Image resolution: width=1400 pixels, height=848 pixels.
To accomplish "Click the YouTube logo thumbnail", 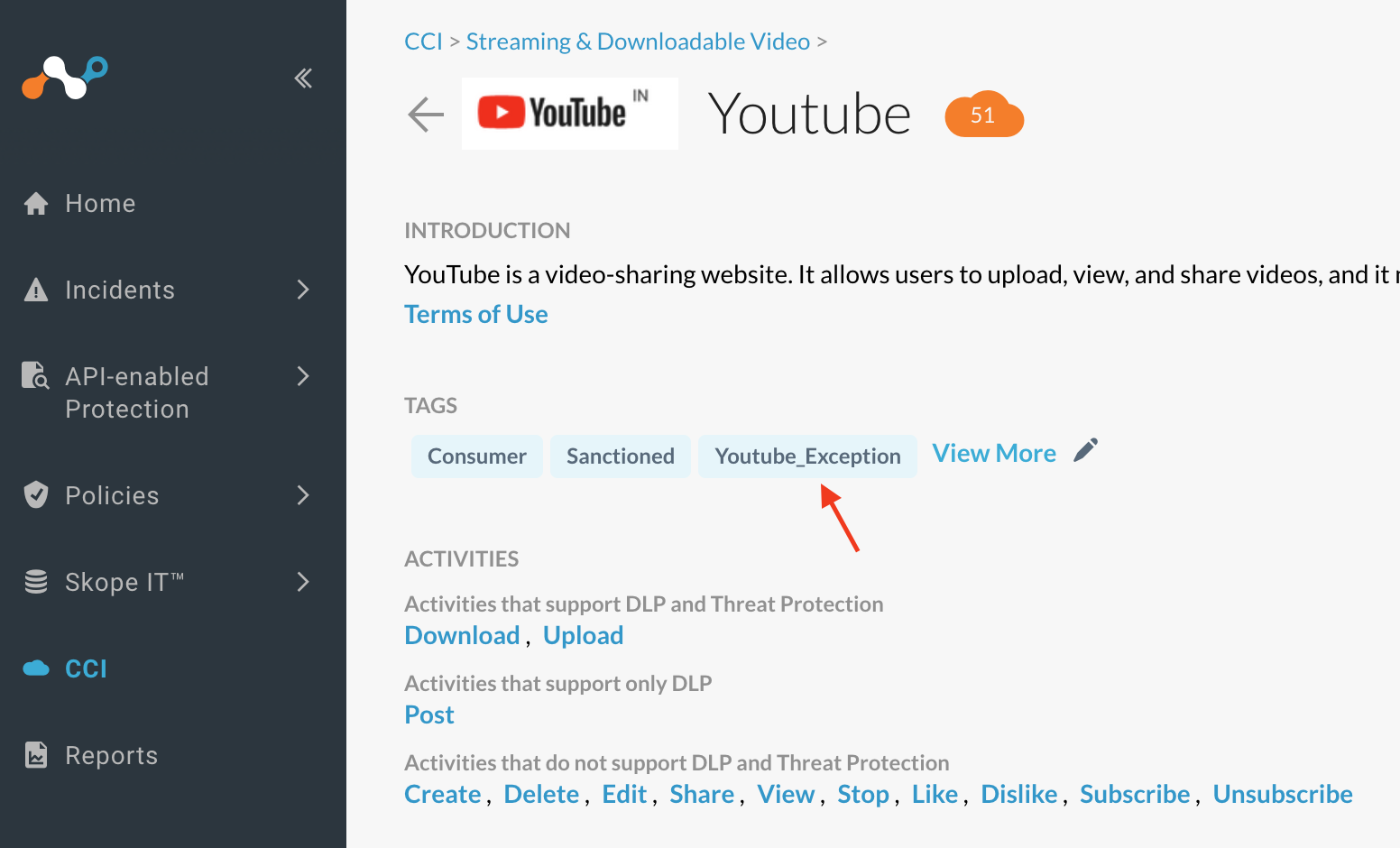I will (x=570, y=114).
